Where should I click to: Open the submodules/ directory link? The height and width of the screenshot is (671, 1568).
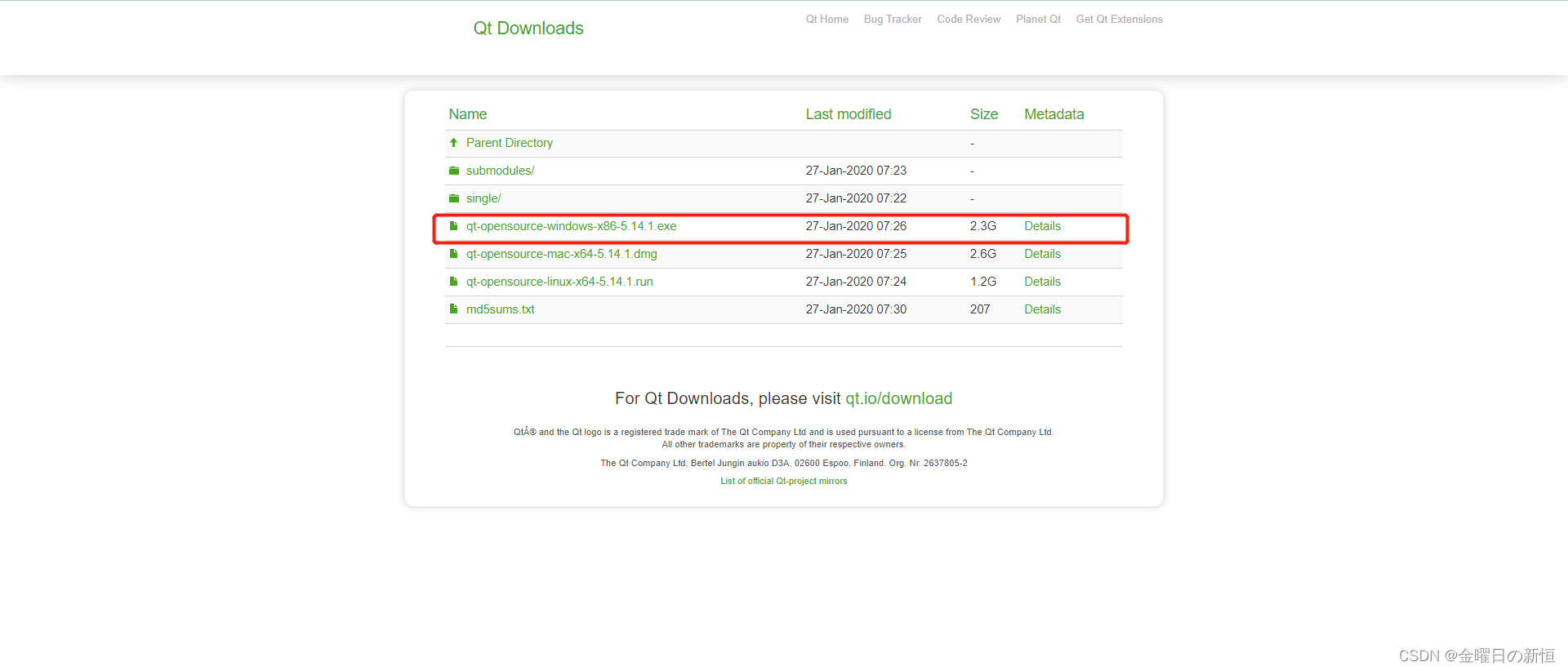[x=500, y=171]
